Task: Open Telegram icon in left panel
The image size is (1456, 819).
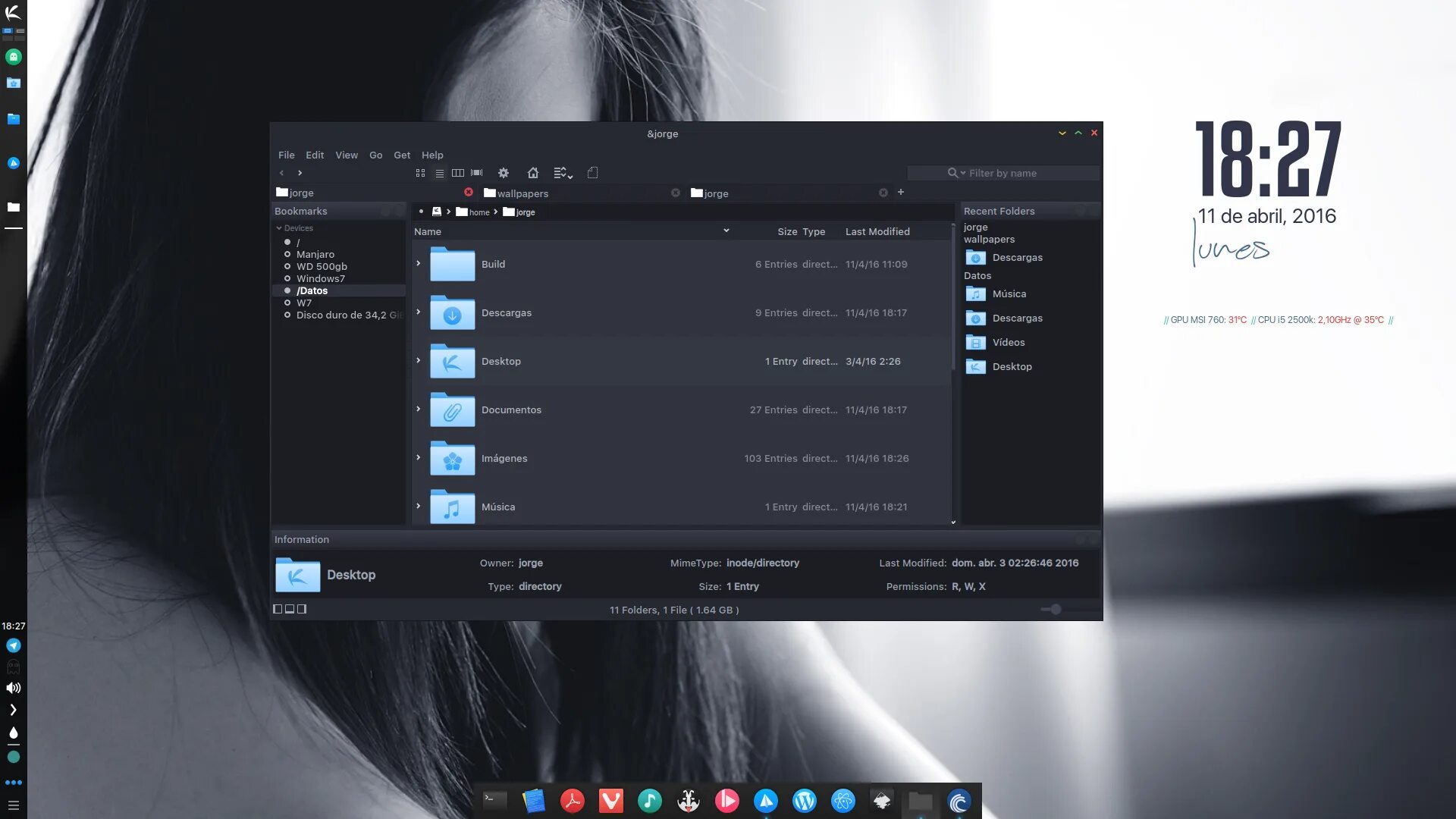Action: (14, 645)
